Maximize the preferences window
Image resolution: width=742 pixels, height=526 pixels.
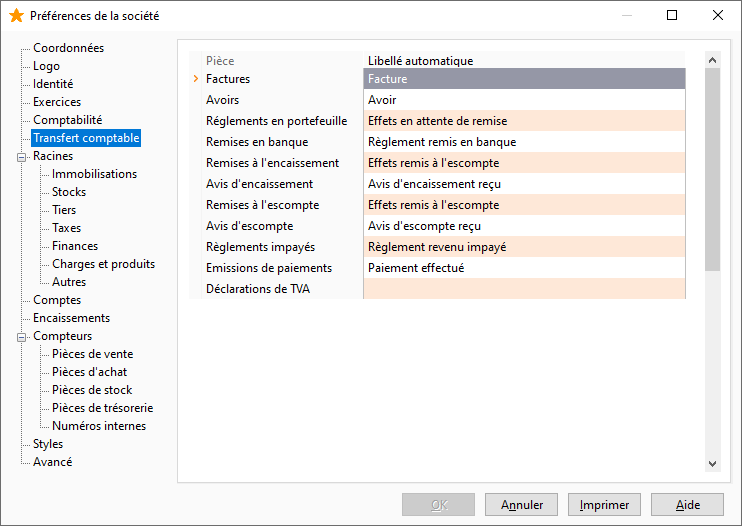point(671,15)
